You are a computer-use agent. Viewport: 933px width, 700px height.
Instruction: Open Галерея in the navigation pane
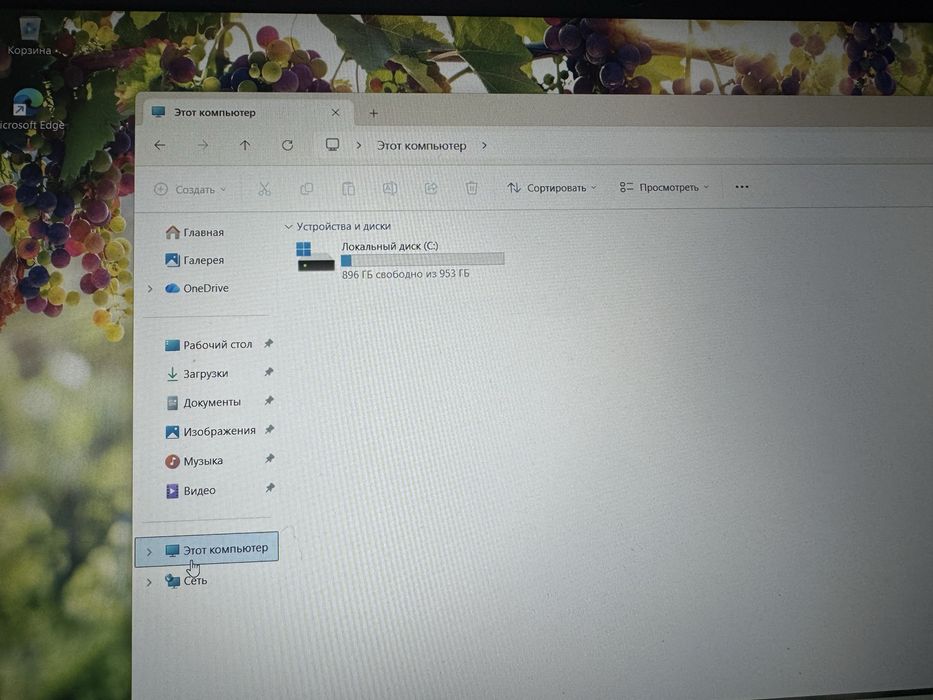pyautogui.click(x=195, y=260)
